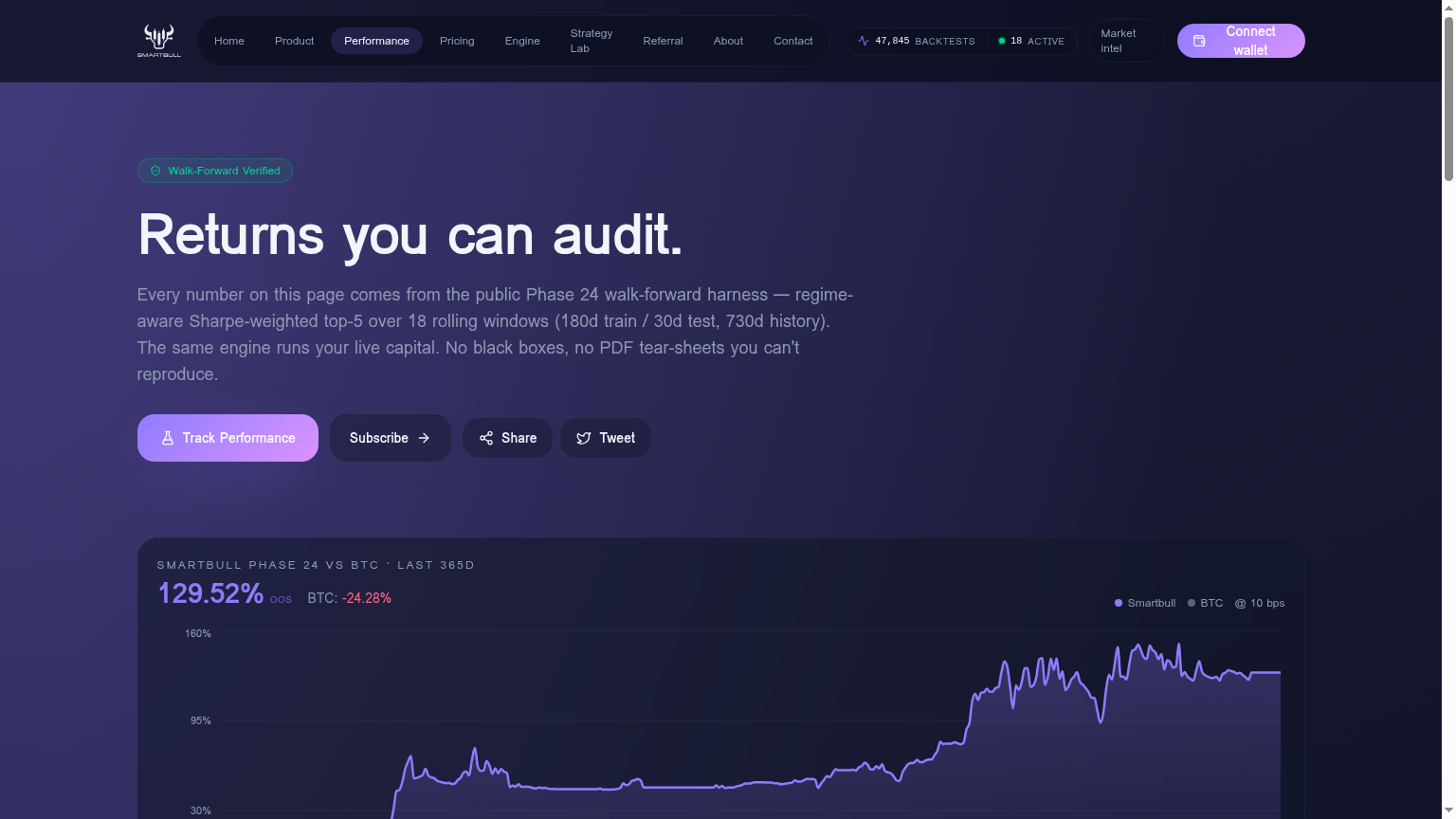Open the About nav link

point(728,41)
